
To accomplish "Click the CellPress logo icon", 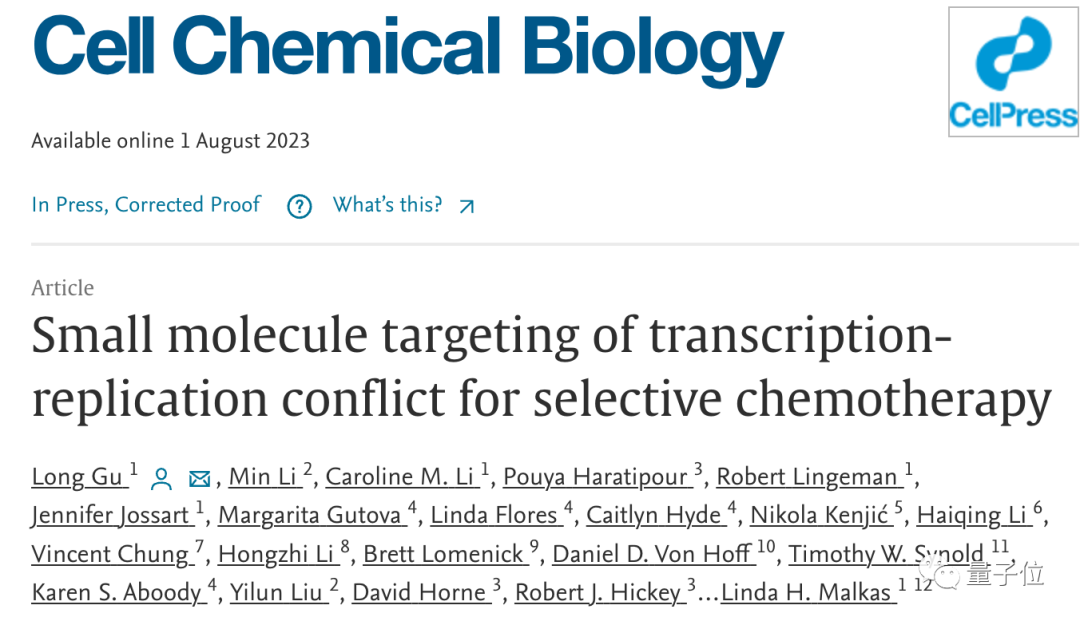I will [x=1012, y=72].
